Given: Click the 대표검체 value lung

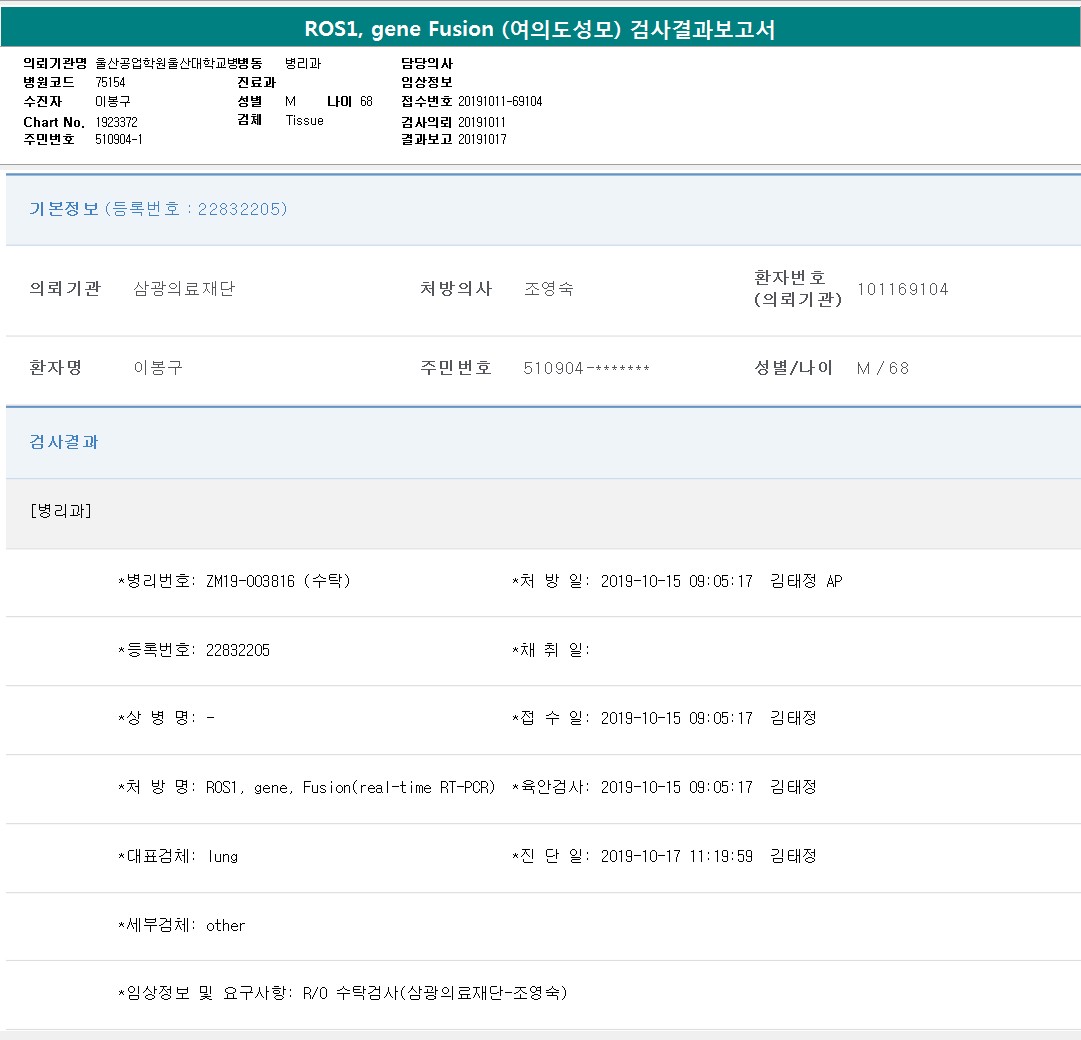Looking at the screenshot, I should pos(222,856).
